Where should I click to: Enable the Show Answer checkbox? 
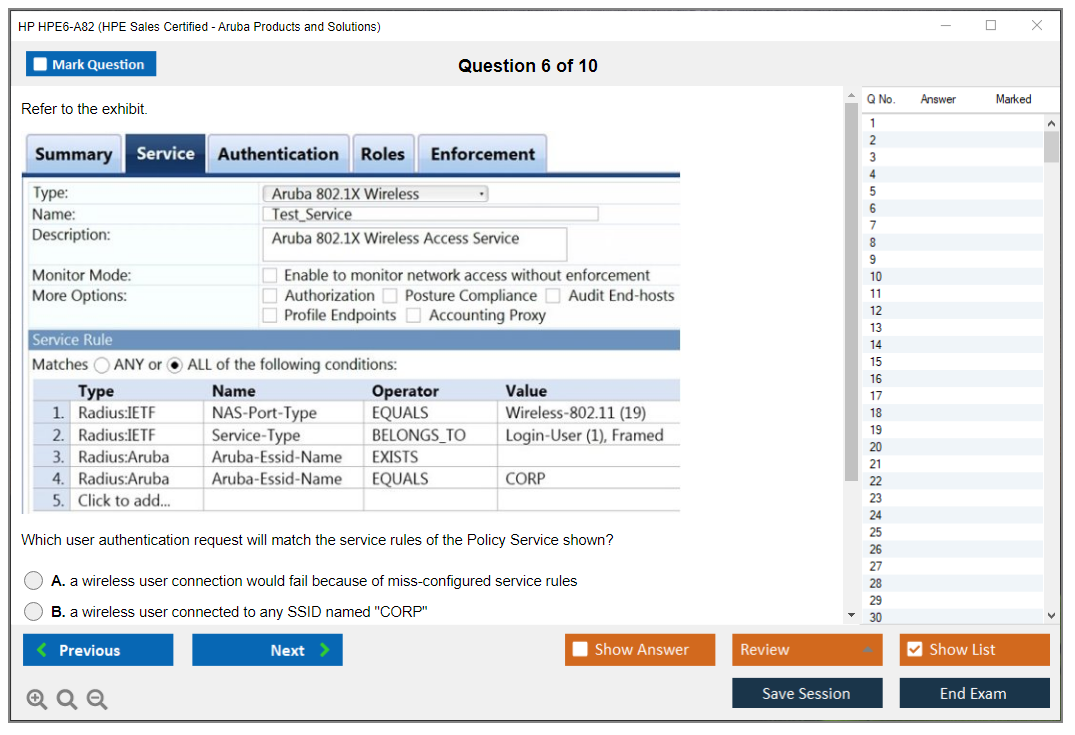click(580, 650)
